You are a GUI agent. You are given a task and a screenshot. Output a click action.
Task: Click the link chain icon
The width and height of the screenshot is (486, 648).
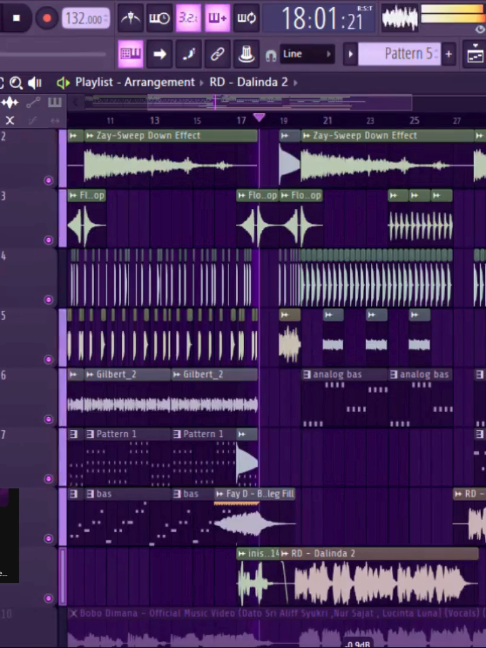click(x=217, y=54)
